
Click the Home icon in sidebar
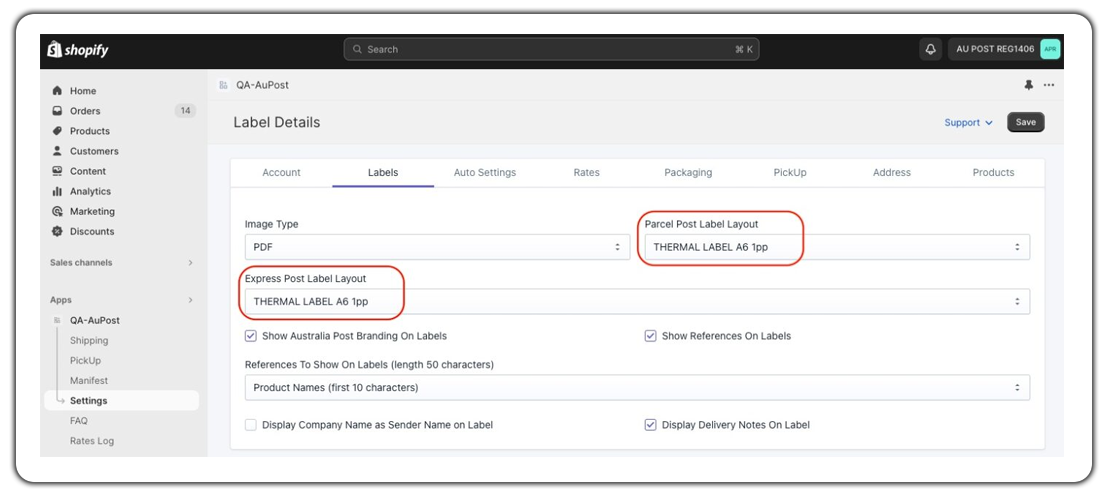57,91
